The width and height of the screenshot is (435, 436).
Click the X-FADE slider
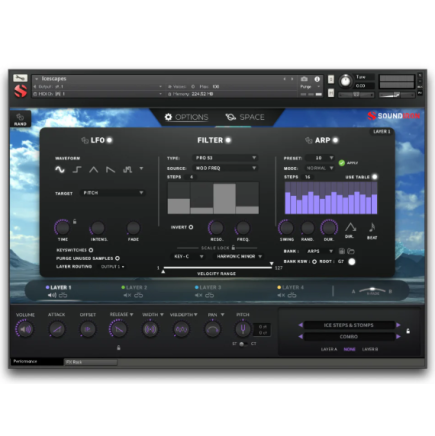[x=372, y=291]
